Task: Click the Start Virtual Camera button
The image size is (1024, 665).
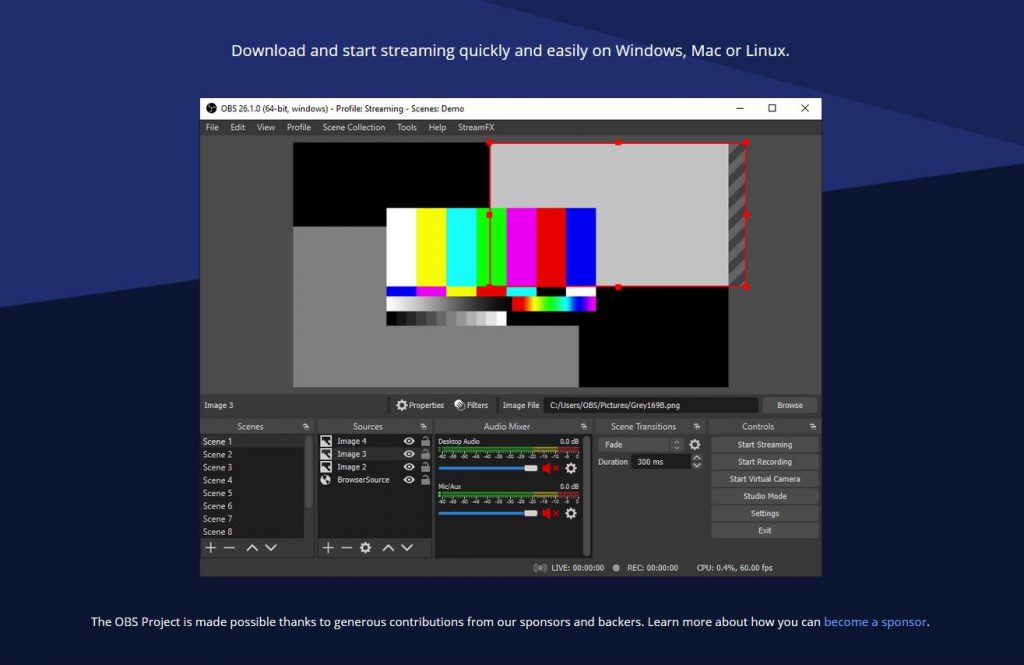Action: click(x=764, y=478)
